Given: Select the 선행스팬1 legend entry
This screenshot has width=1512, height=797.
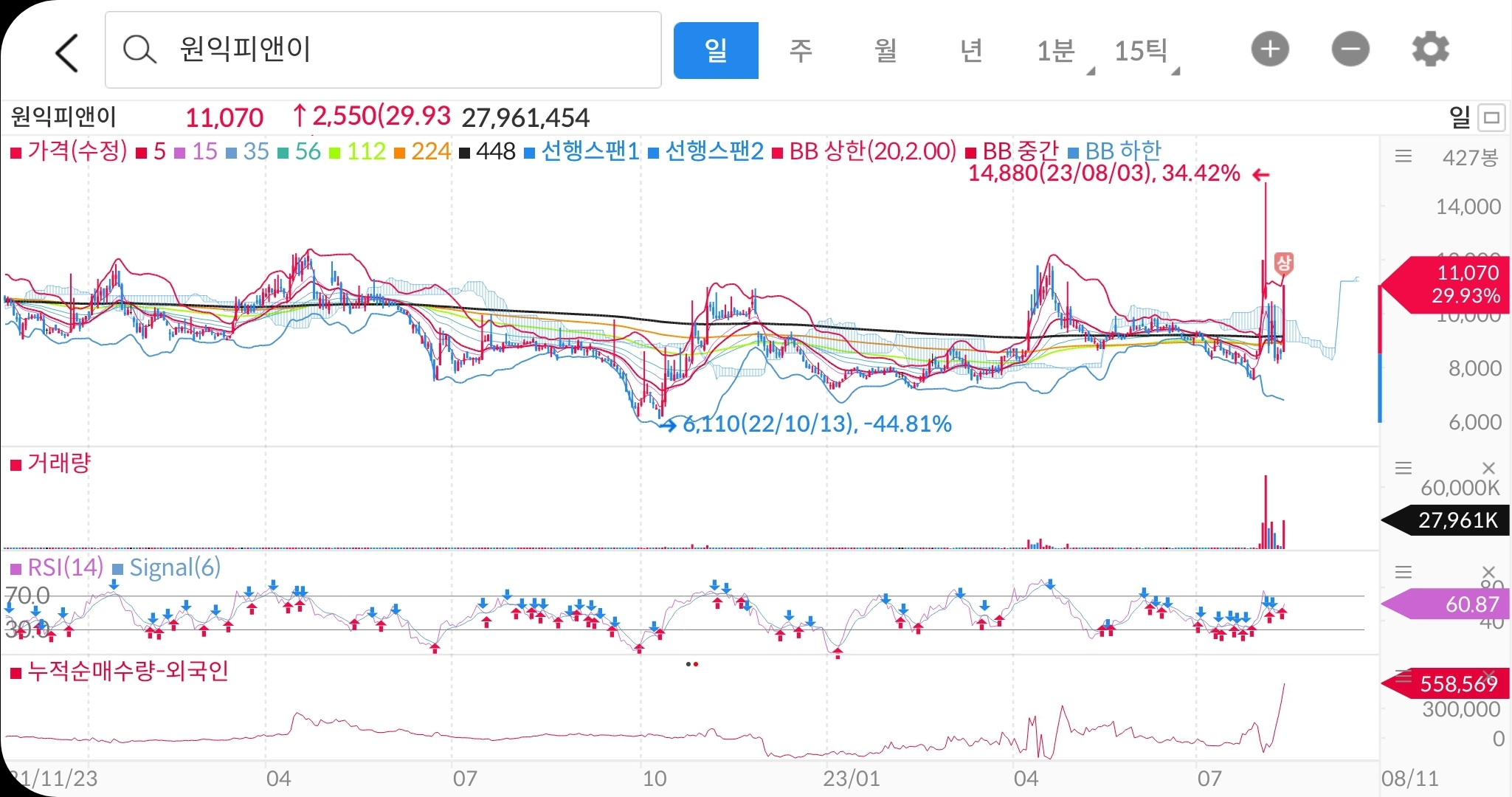Looking at the screenshot, I should 581,151.
